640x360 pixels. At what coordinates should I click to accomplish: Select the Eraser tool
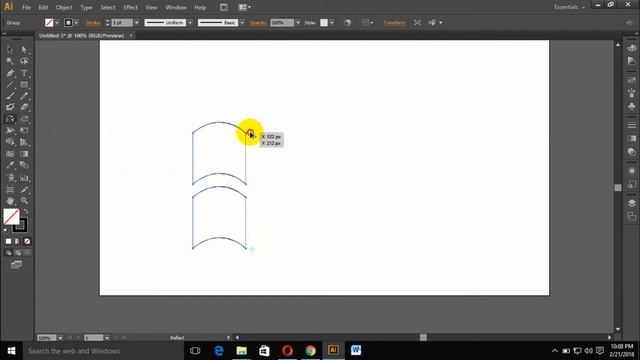point(24,107)
